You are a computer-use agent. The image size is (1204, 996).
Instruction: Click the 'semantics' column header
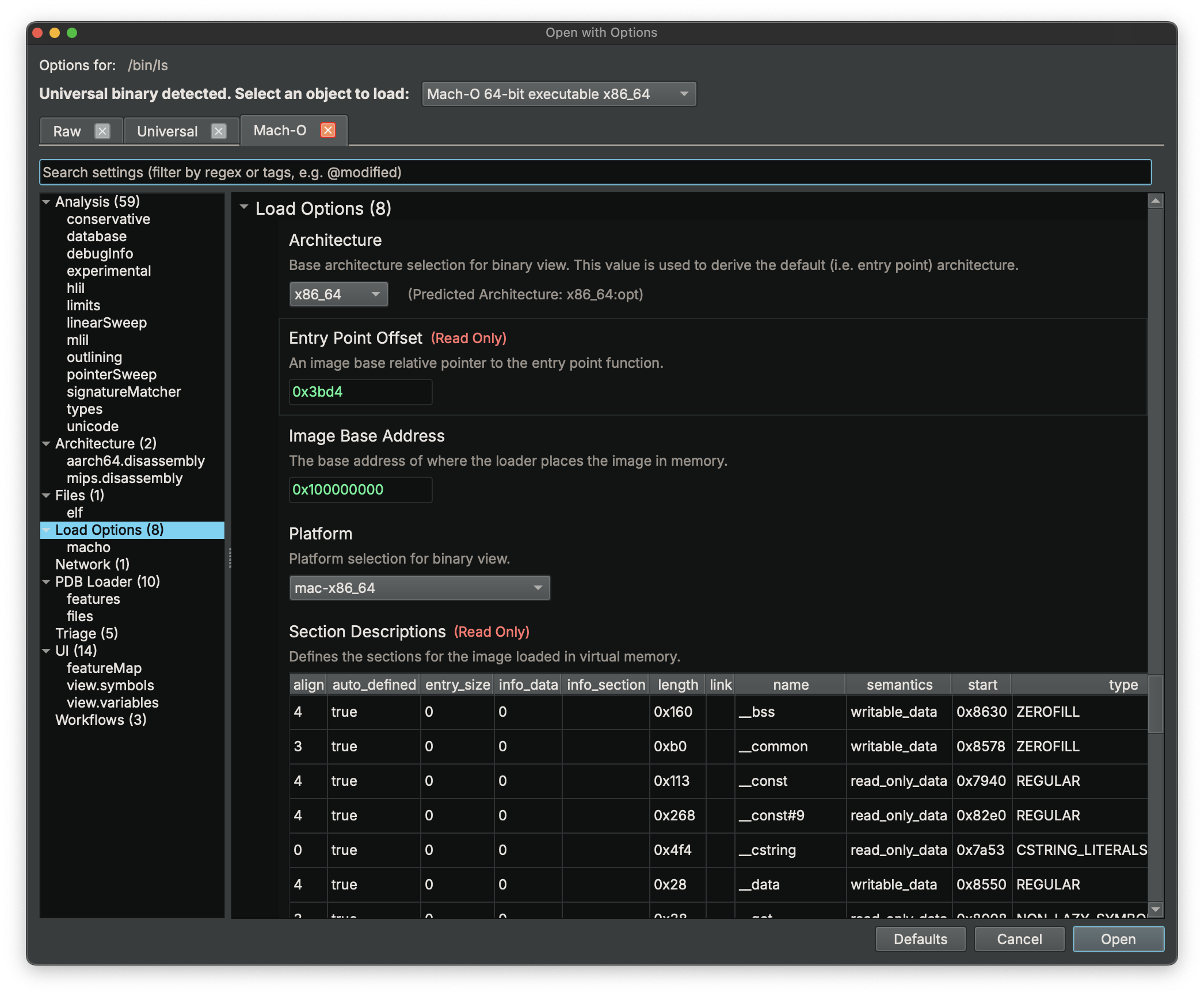(900, 685)
